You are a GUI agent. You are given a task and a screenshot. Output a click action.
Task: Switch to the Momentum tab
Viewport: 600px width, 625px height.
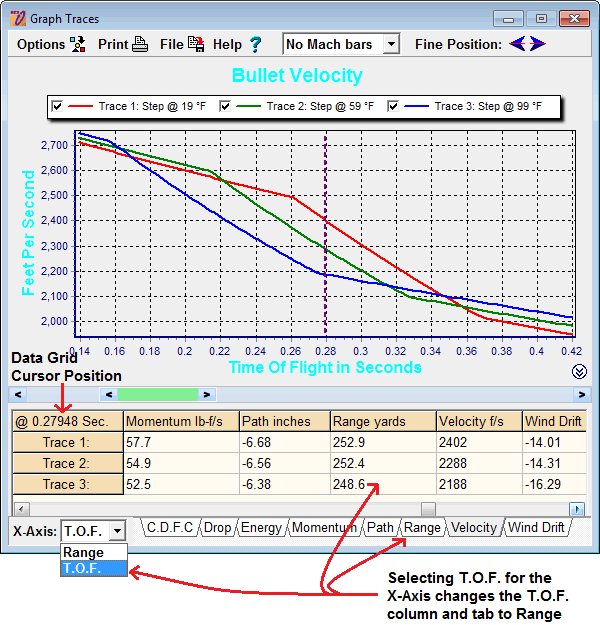(x=324, y=528)
